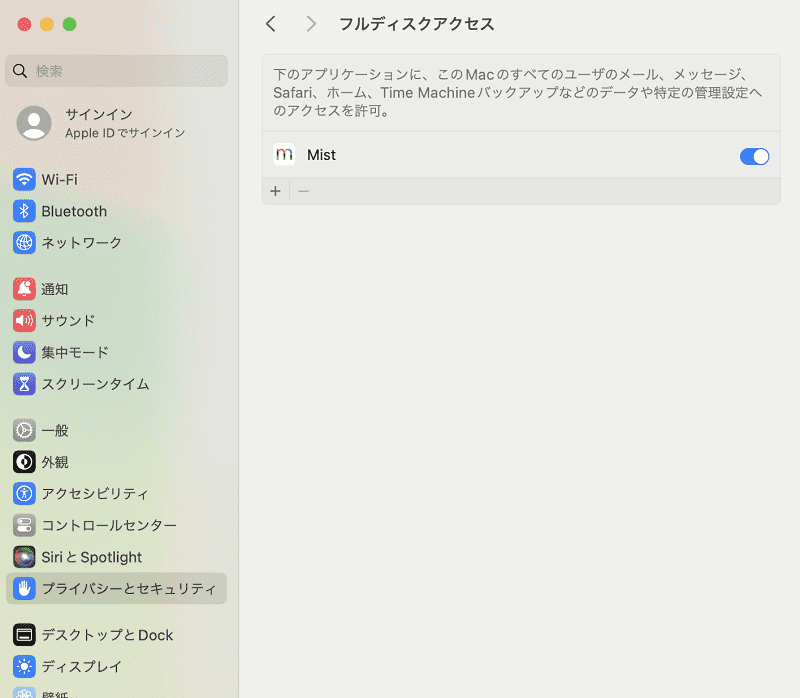
Task: Click the yellow minimize window button
Action: coord(47,24)
